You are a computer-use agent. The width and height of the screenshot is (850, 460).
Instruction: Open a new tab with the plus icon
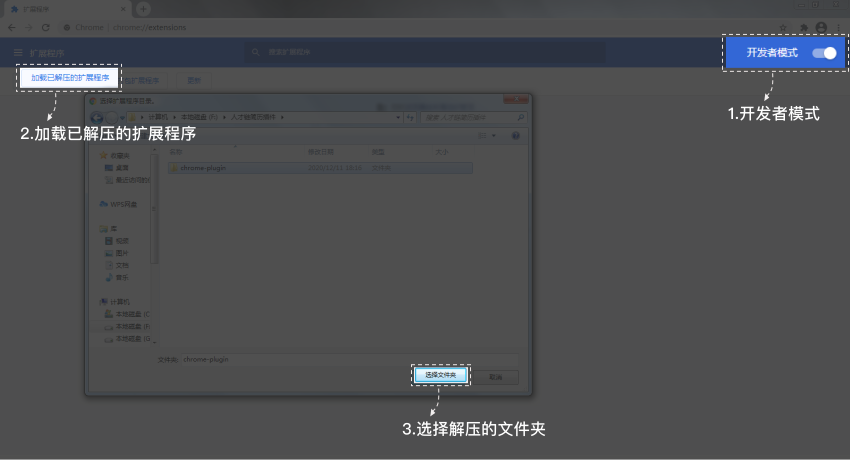[x=144, y=9]
